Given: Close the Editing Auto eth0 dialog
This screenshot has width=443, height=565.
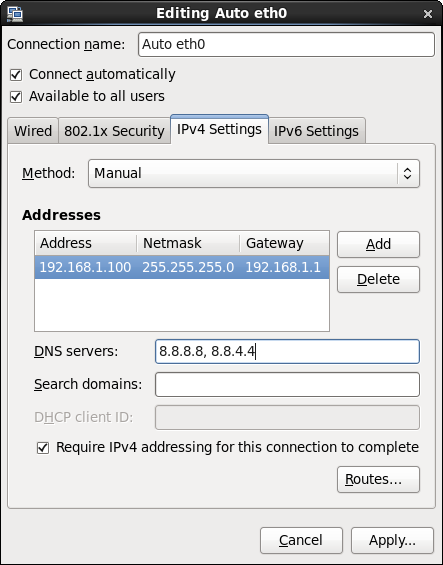Looking at the screenshot, I should 428,14.
